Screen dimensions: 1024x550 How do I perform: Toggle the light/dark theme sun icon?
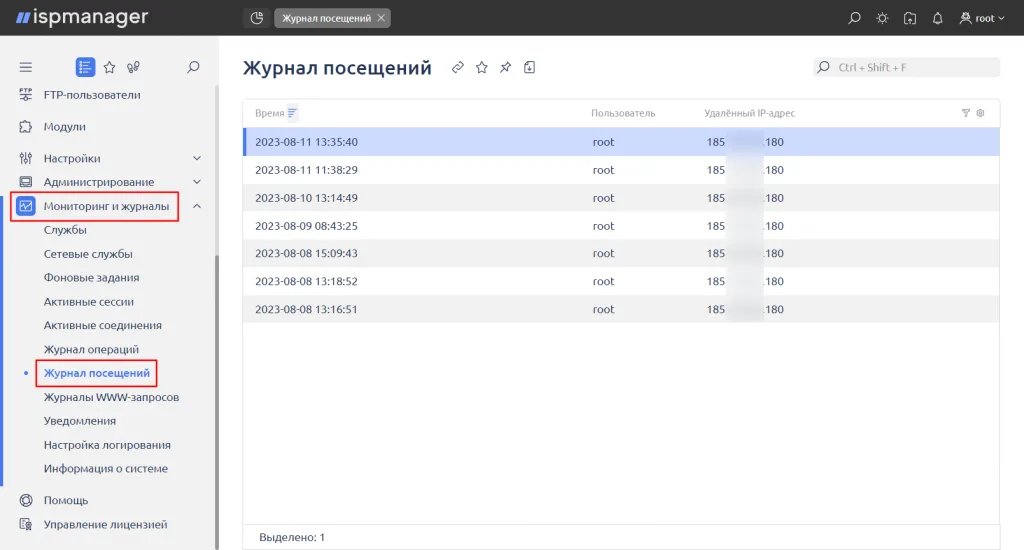882,18
